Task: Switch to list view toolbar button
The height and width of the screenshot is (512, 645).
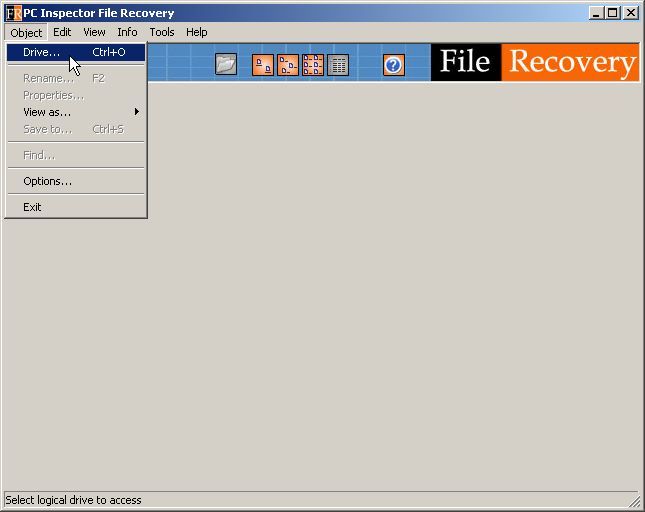Action: click(313, 65)
